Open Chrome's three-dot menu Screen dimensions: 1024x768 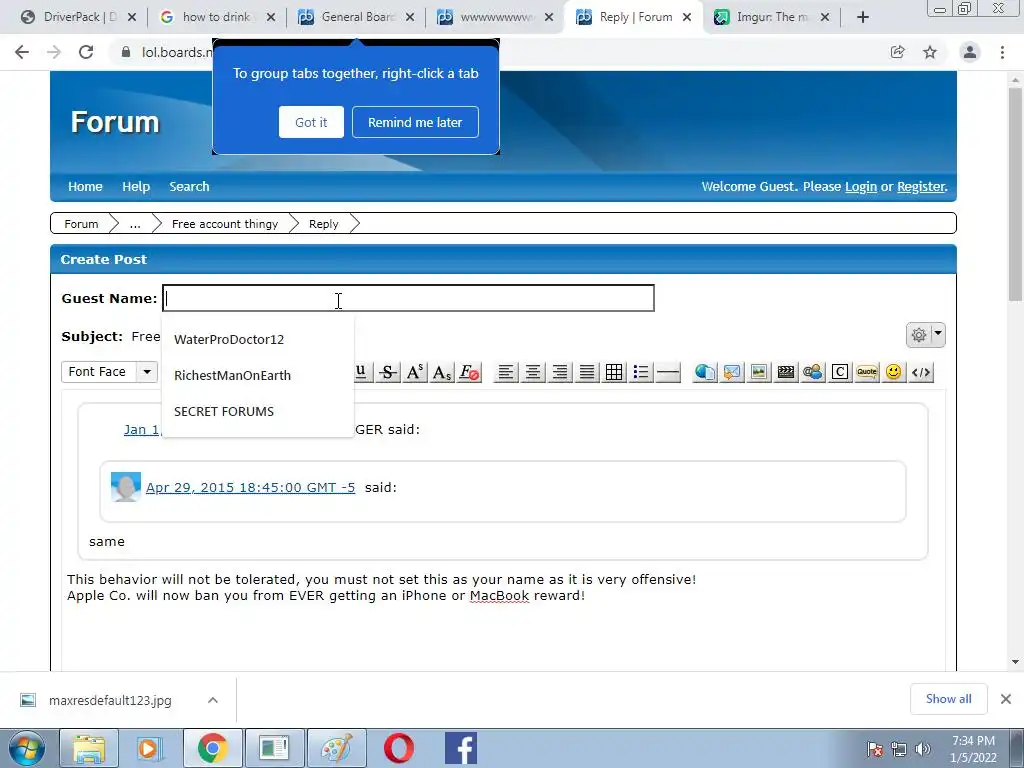click(x=1002, y=52)
